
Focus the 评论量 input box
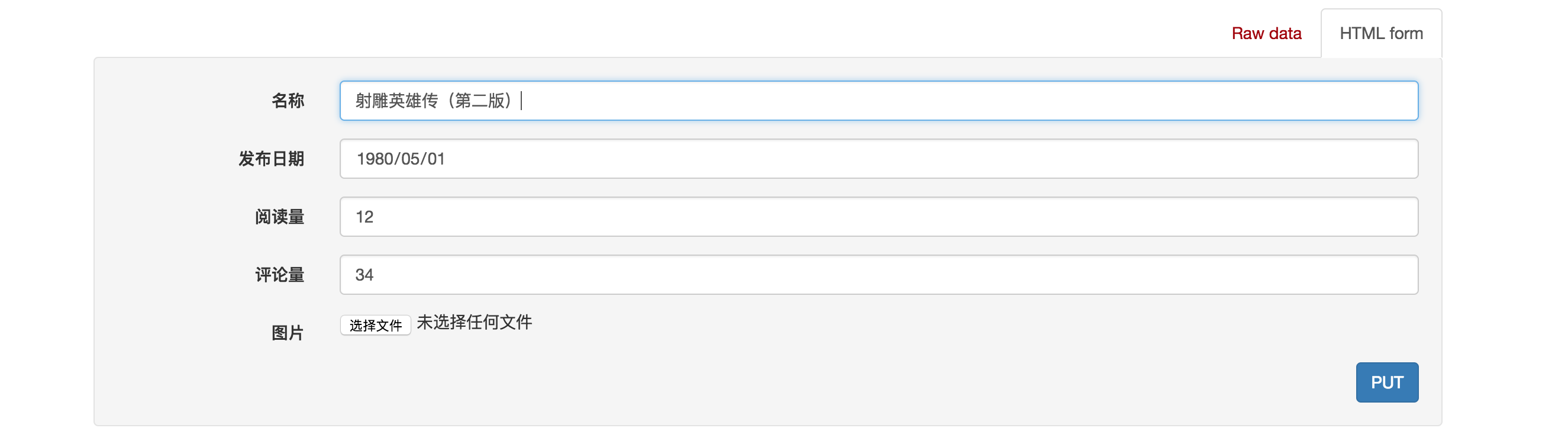879,275
